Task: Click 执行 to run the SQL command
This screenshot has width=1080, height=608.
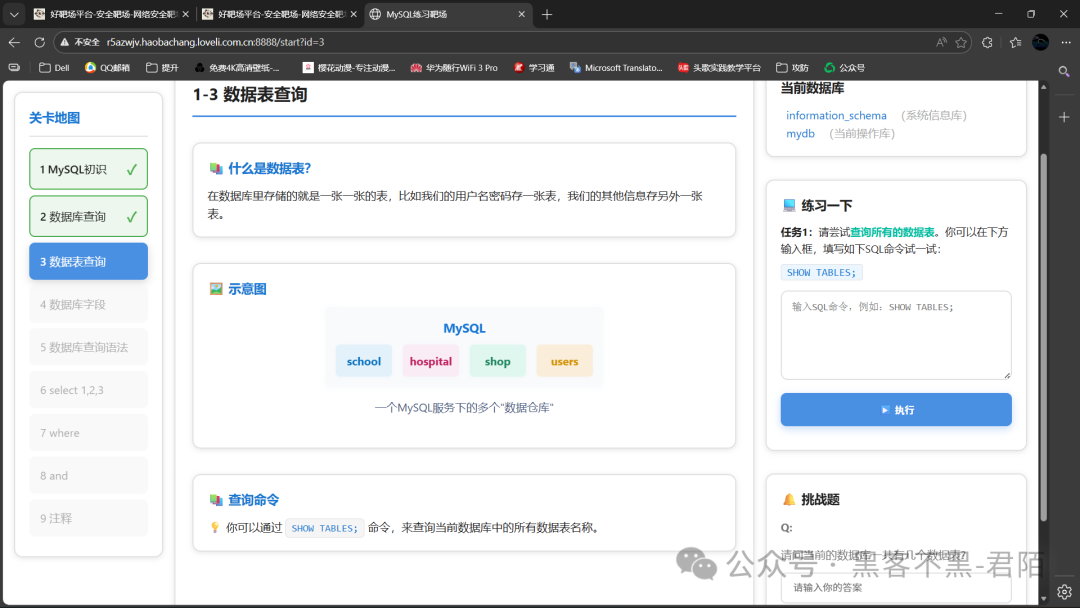Action: 895,409
